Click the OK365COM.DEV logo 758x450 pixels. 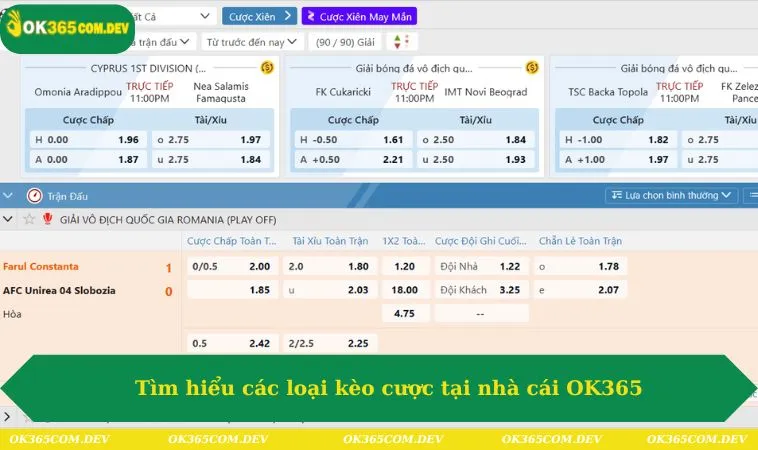point(67,28)
